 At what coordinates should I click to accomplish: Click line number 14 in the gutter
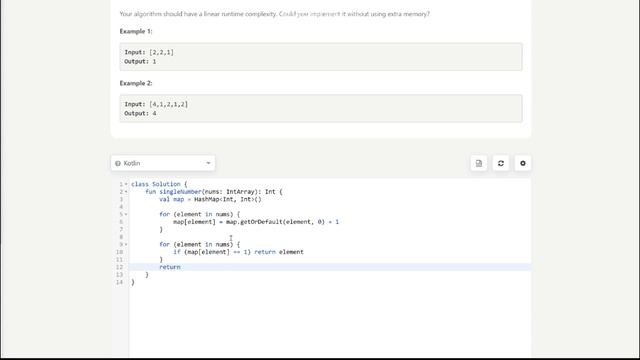click(119, 282)
